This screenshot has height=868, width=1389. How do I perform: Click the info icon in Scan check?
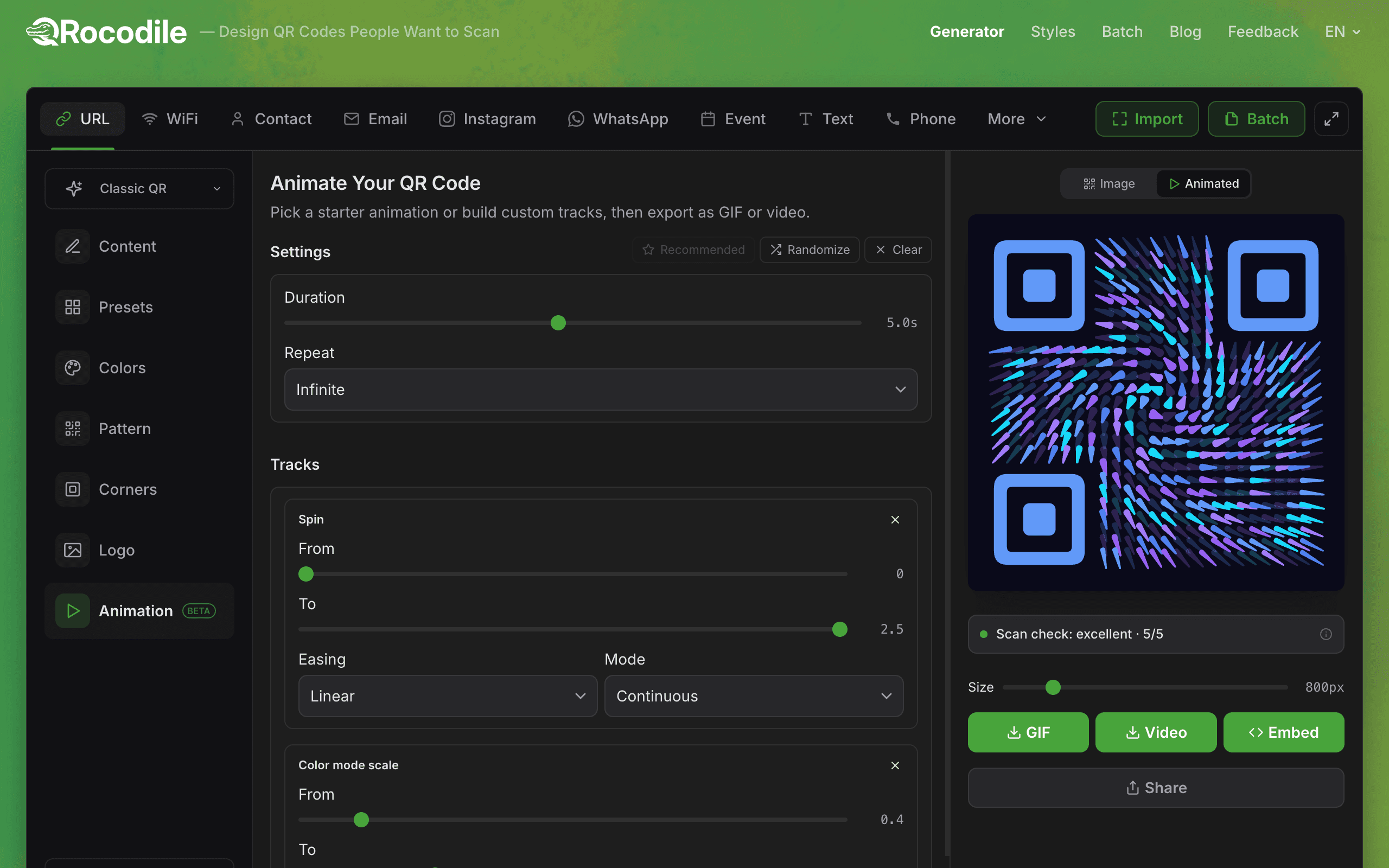tap(1326, 634)
